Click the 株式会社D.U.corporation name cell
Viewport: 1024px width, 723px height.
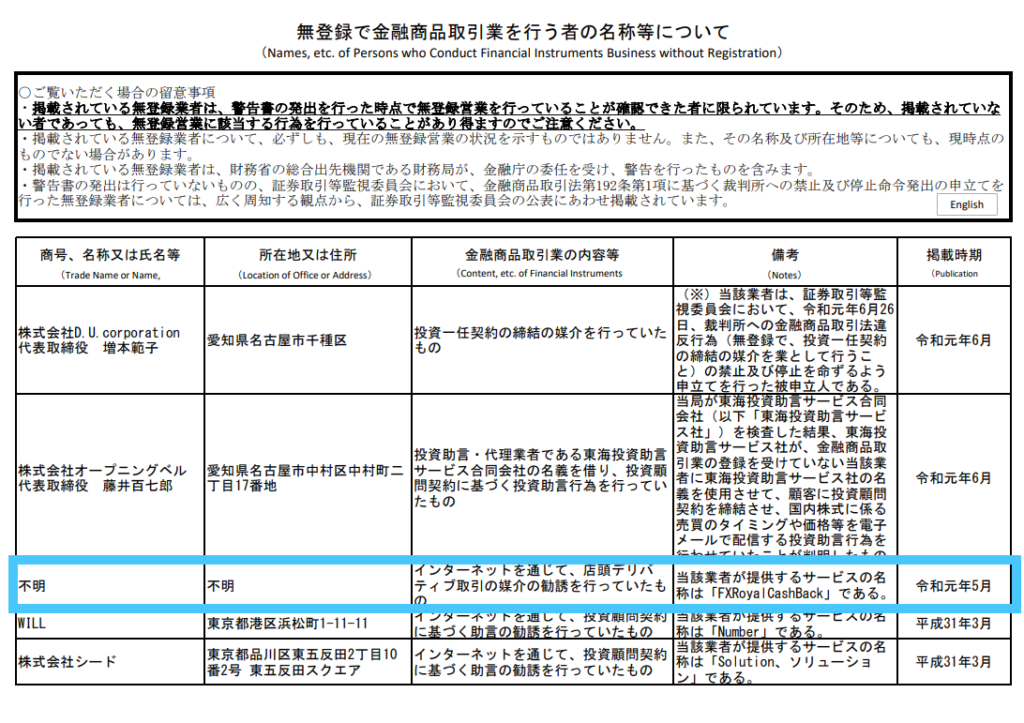coord(99,340)
